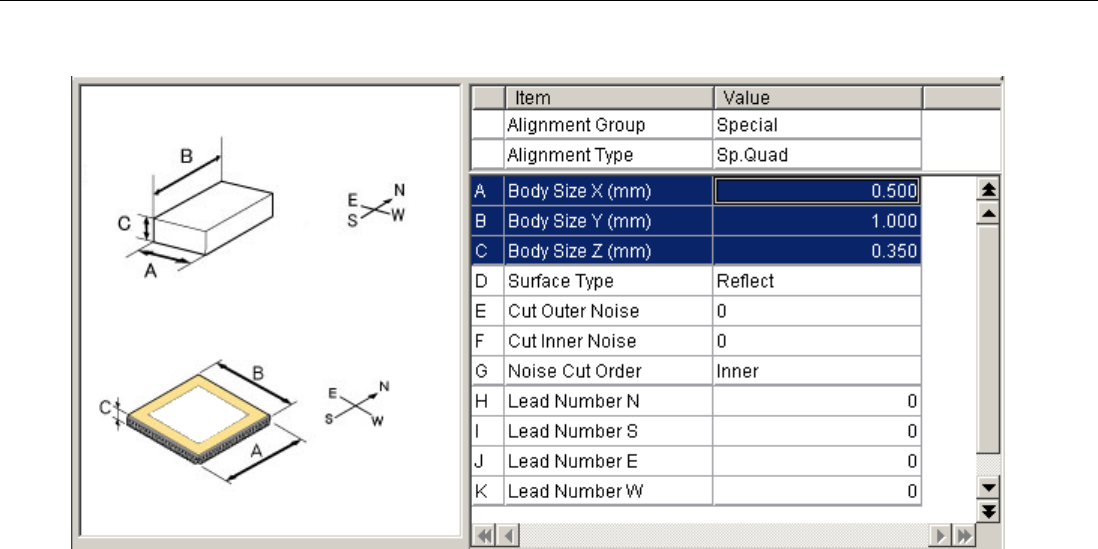This screenshot has height=549, width=1098.
Task: Click the vertical scroll up arrow
Action: (x=988, y=212)
